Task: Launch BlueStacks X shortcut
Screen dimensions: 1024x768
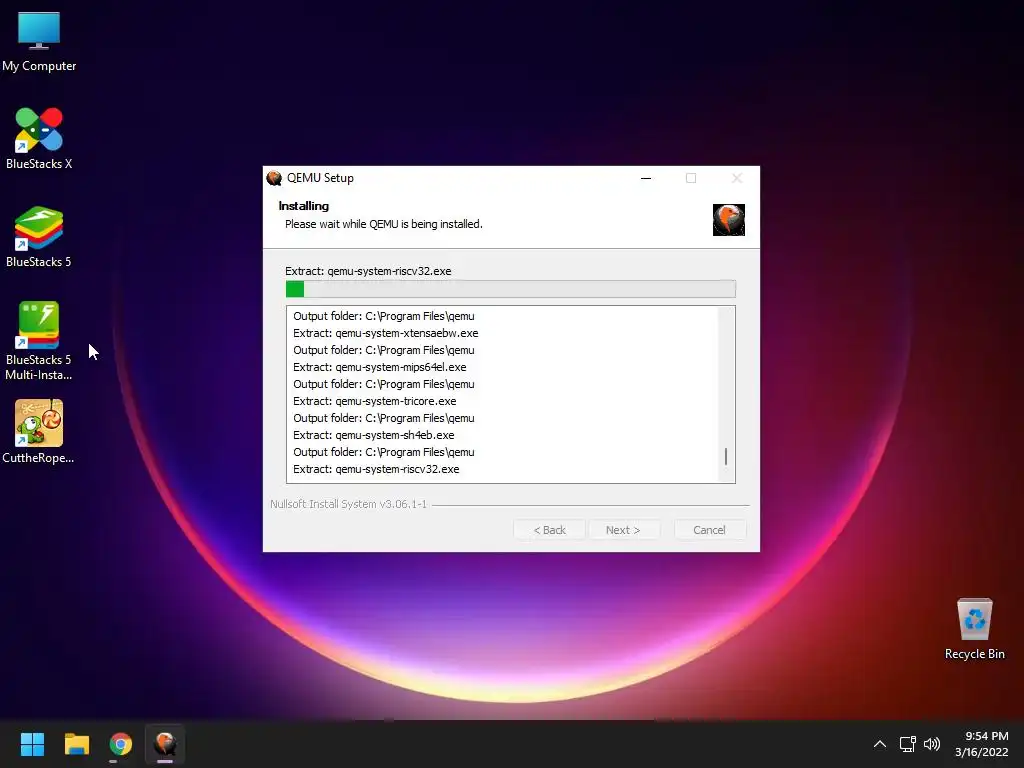Action: coord(39,138)
